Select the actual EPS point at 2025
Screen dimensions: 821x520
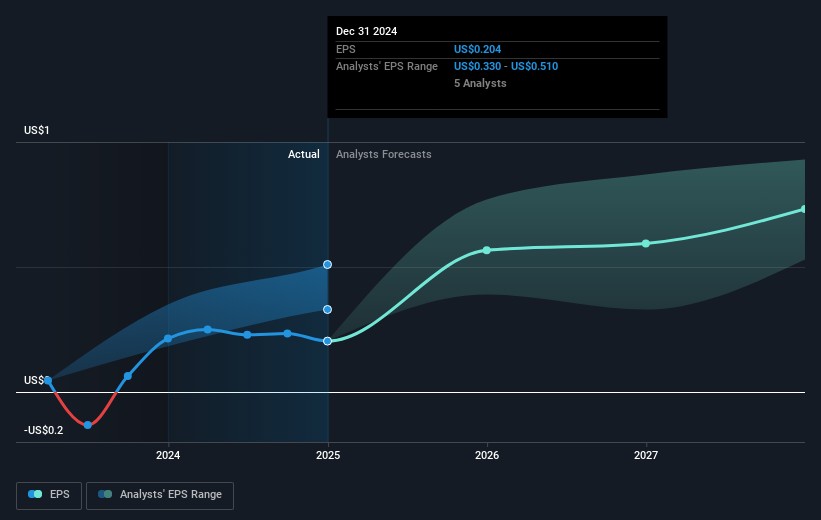click(x=328, y=341)
